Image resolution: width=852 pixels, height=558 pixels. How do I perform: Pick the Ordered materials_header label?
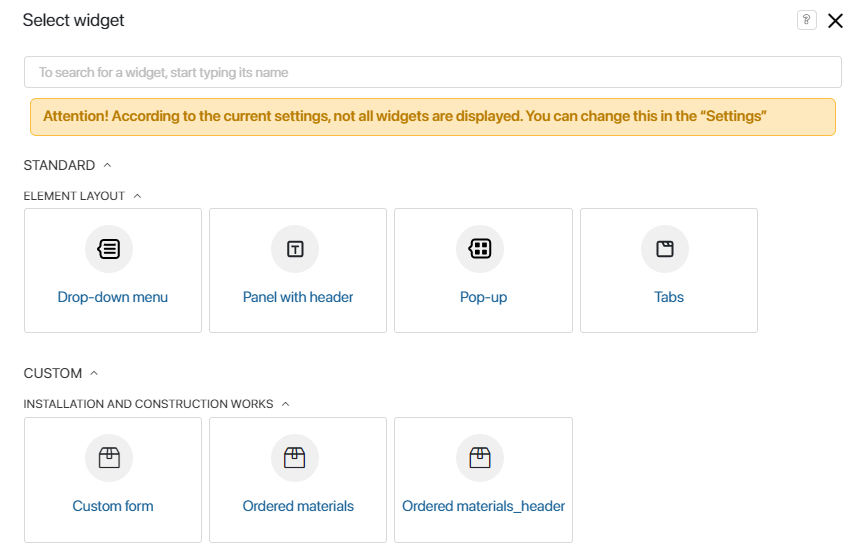(483, 506)
